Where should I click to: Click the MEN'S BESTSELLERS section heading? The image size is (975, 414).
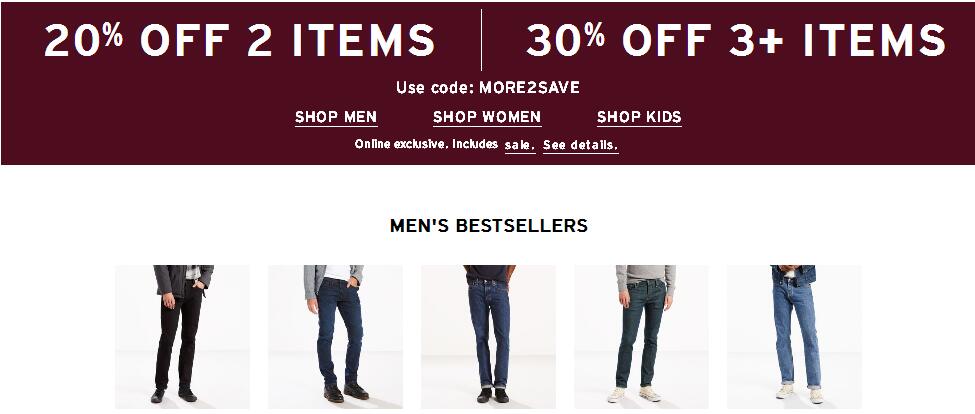(x=488, y=225)
